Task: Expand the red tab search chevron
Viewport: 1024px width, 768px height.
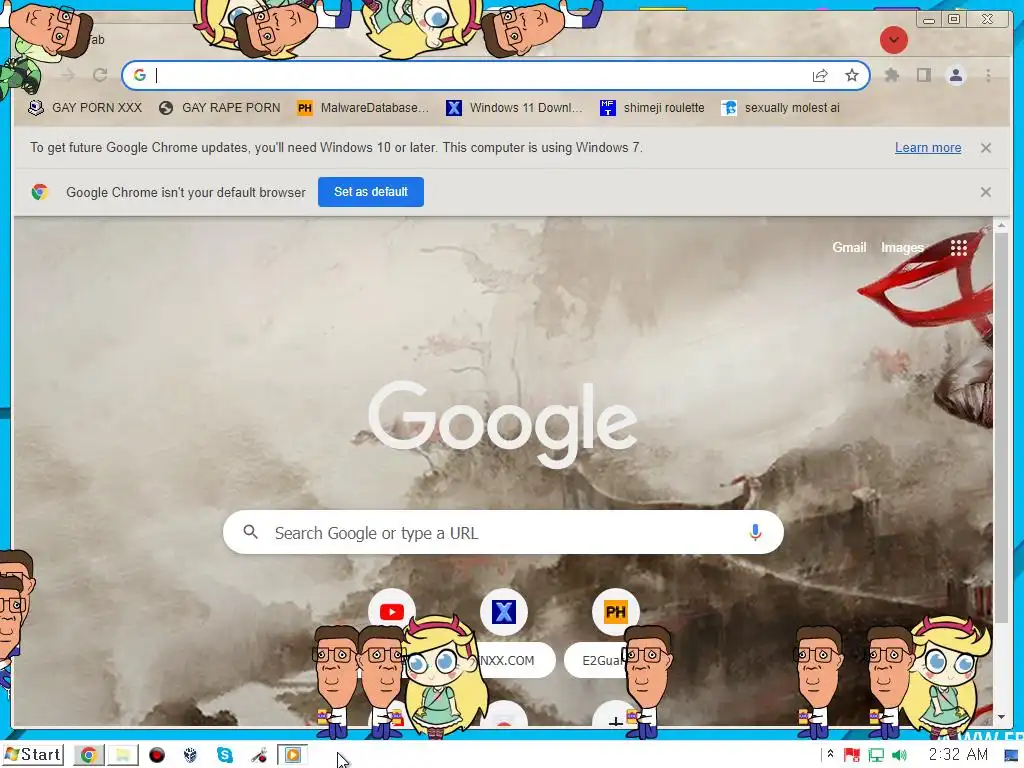Action: tap(893, 40)
